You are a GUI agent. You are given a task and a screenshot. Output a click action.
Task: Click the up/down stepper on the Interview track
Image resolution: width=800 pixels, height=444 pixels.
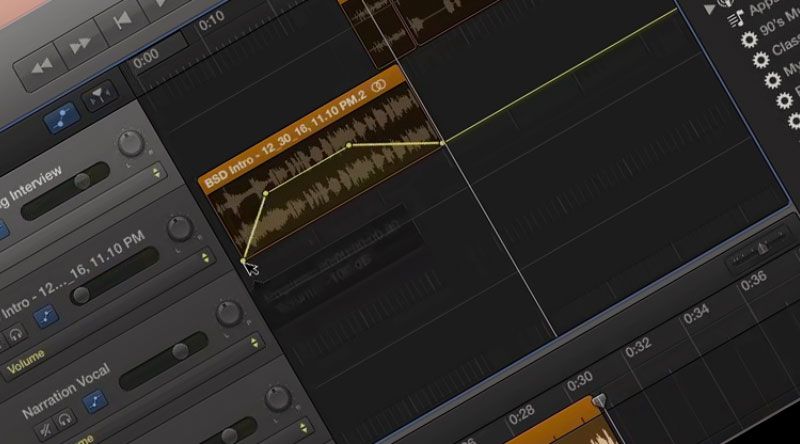coord(156,174)
